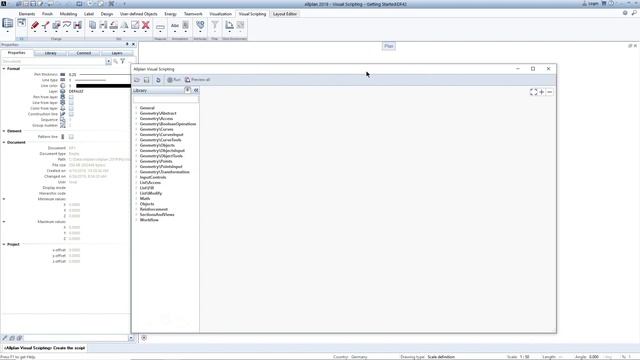
Task: Open the Teamwork ribbon tab
Action: (x=193, y=14)
